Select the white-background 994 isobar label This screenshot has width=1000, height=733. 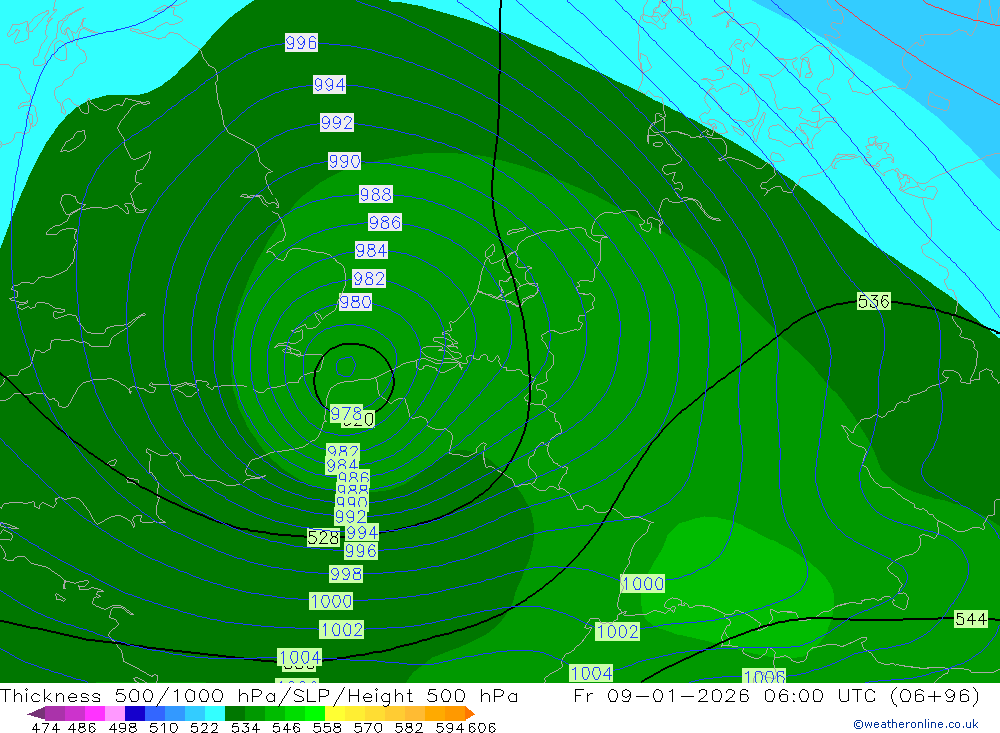click(329, 84)
